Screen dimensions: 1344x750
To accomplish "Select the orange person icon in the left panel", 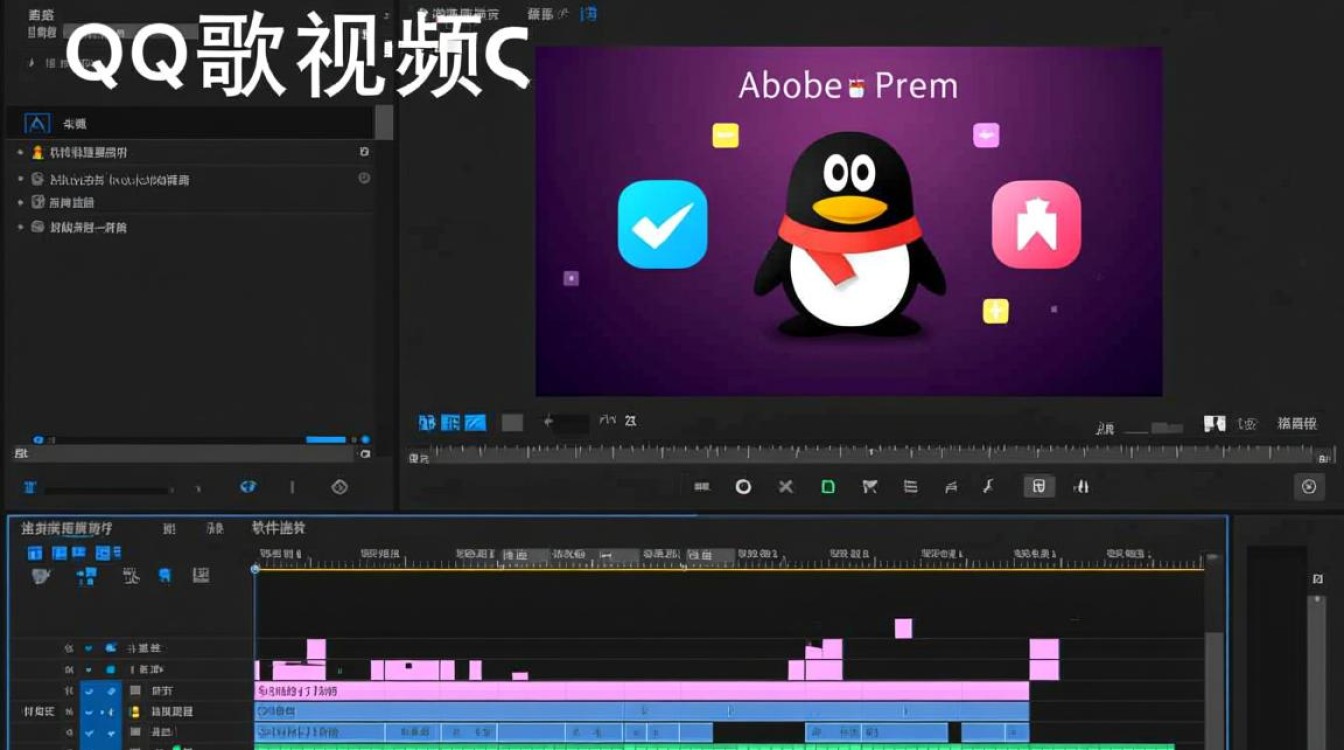I will point(38,152).
